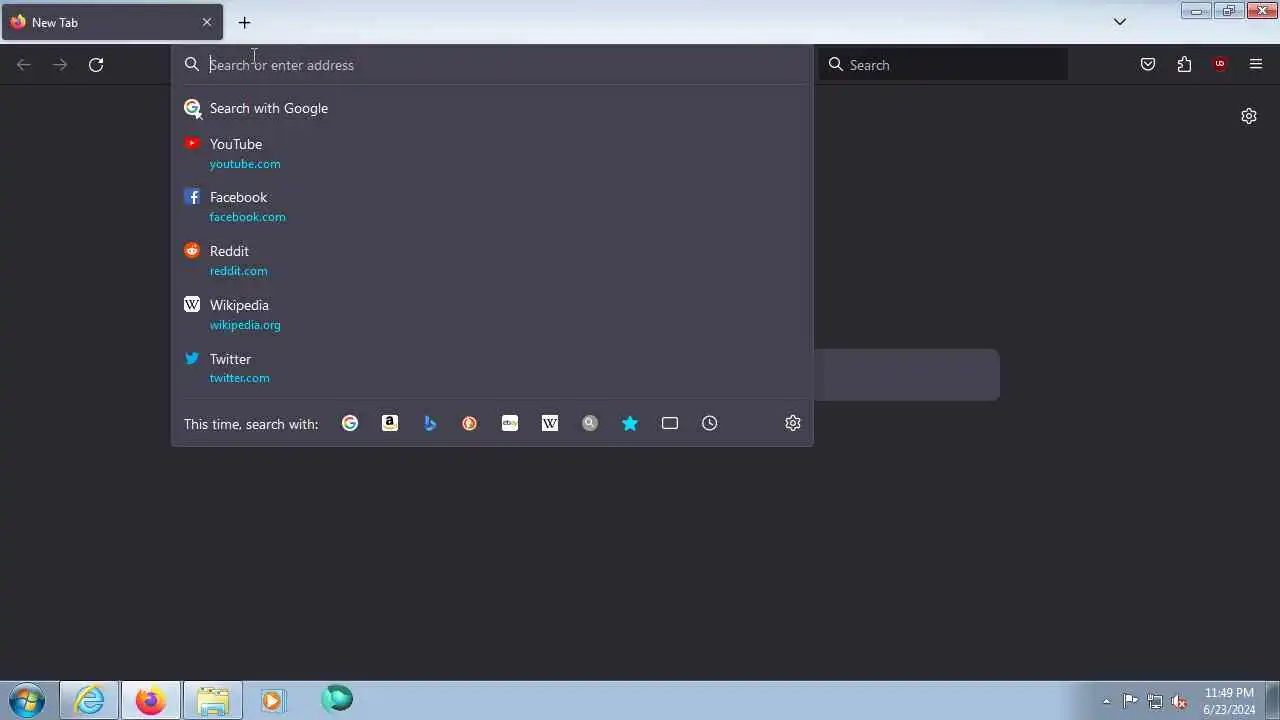This screenshot has height=720, width=1280.
Task: Open the list all tabs chevron
Action: tap(1120, 22)
